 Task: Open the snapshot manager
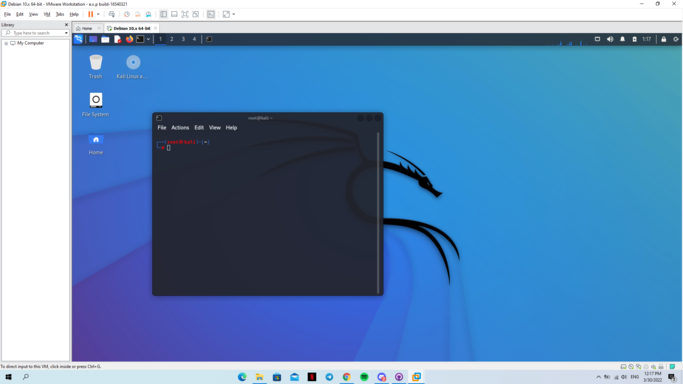149,14
